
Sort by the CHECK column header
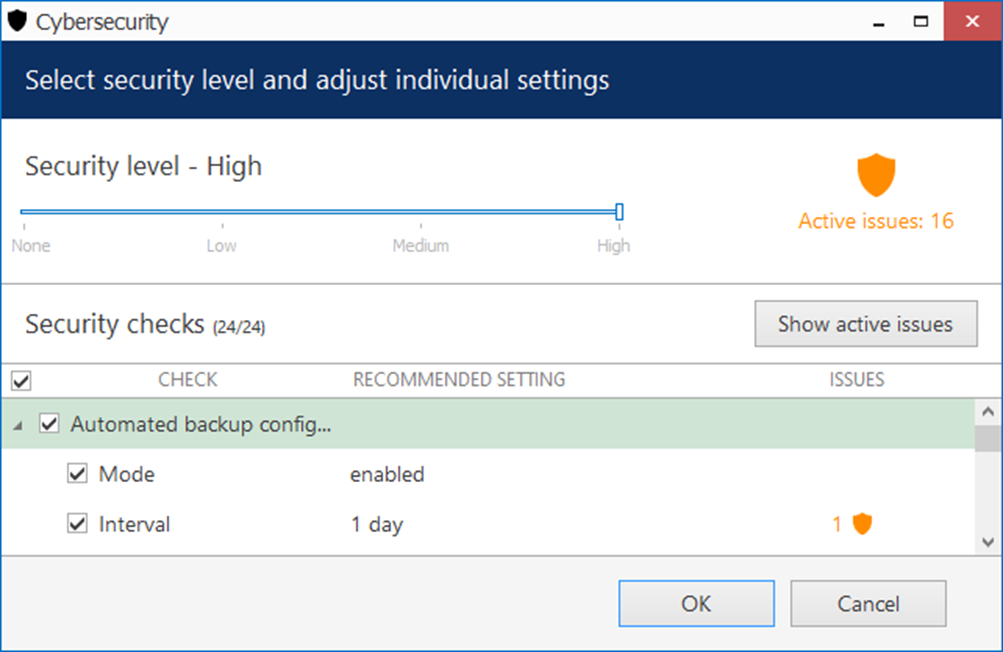point(187,380)
